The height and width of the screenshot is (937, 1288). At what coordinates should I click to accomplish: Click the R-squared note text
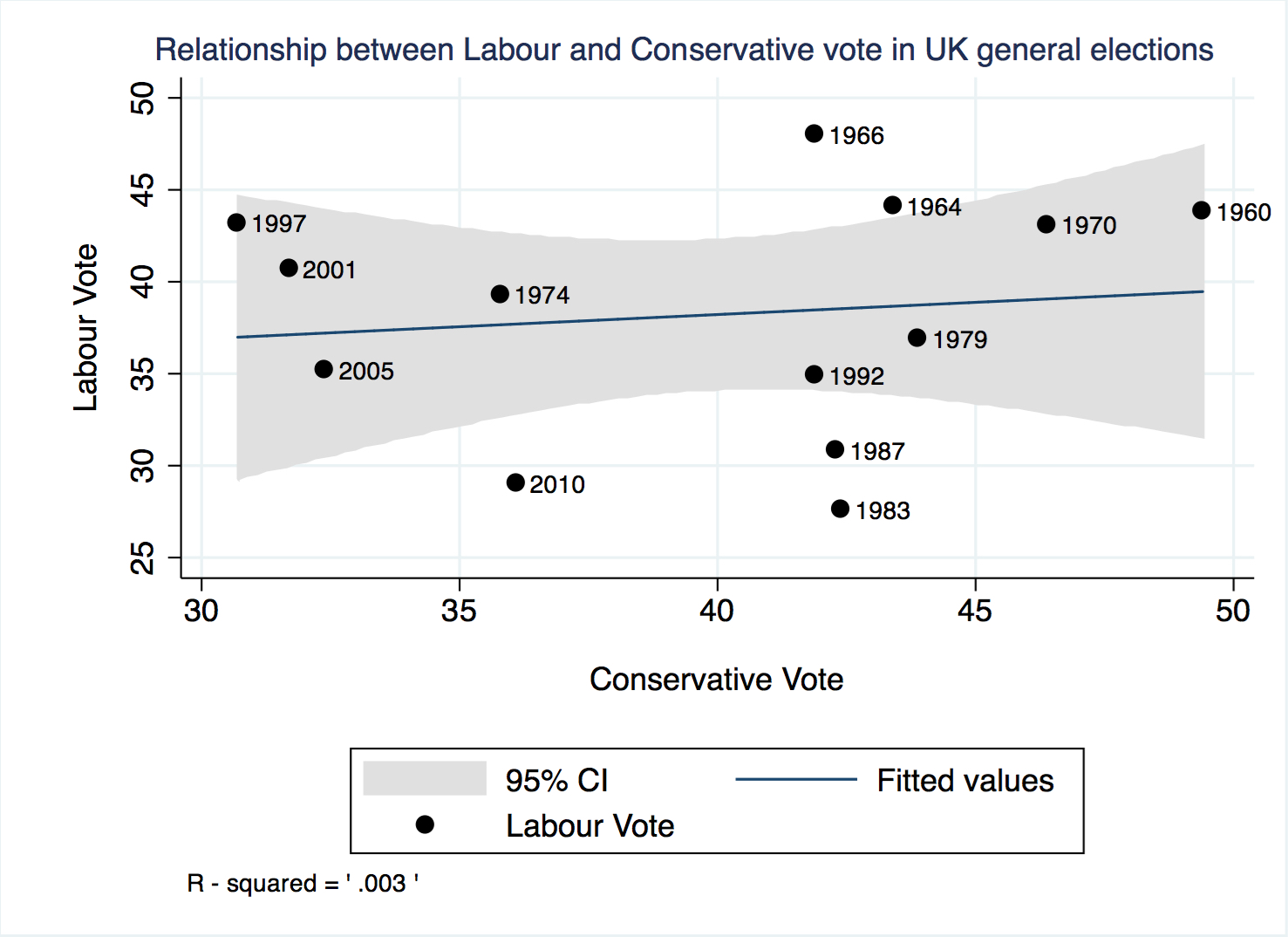pos(303,884)
